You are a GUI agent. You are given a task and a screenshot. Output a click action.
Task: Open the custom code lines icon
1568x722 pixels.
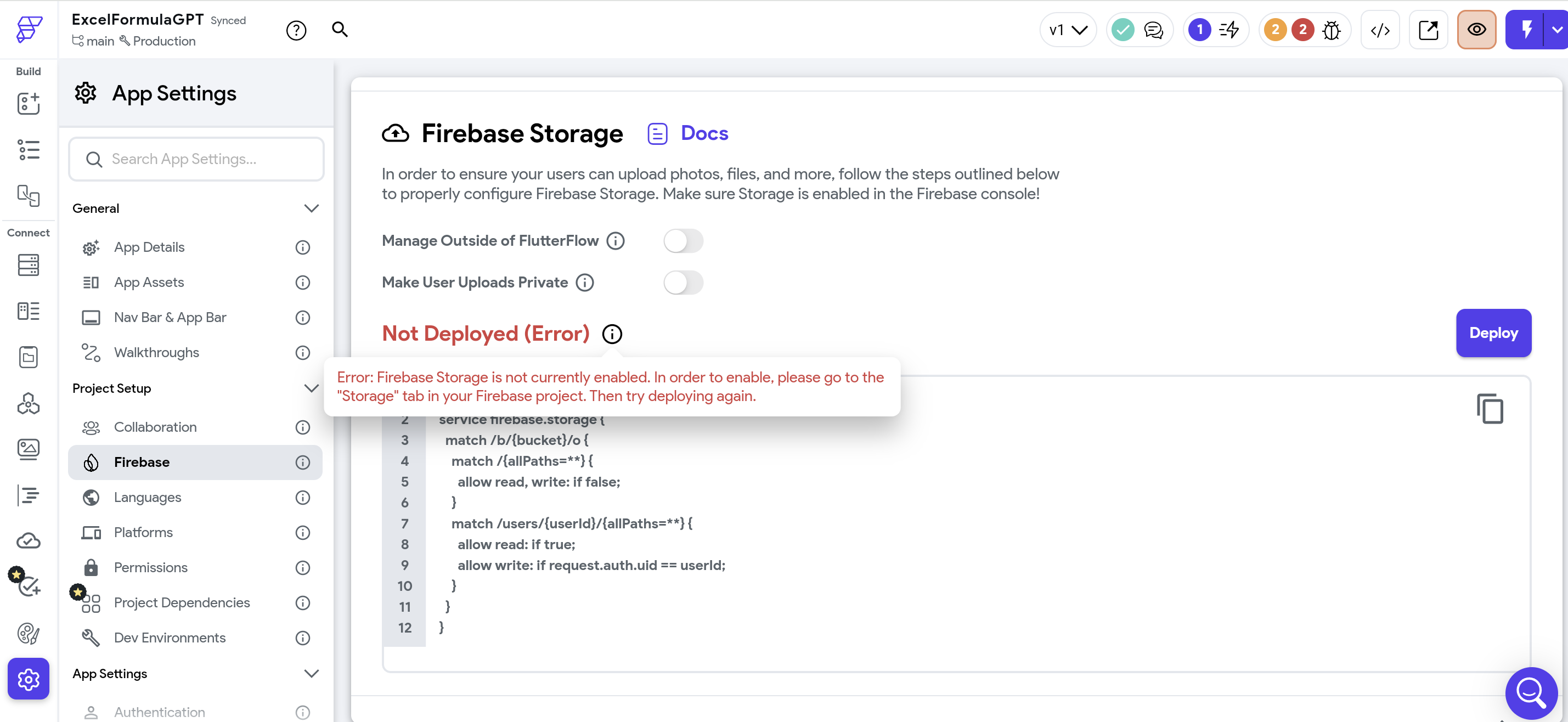29,495
